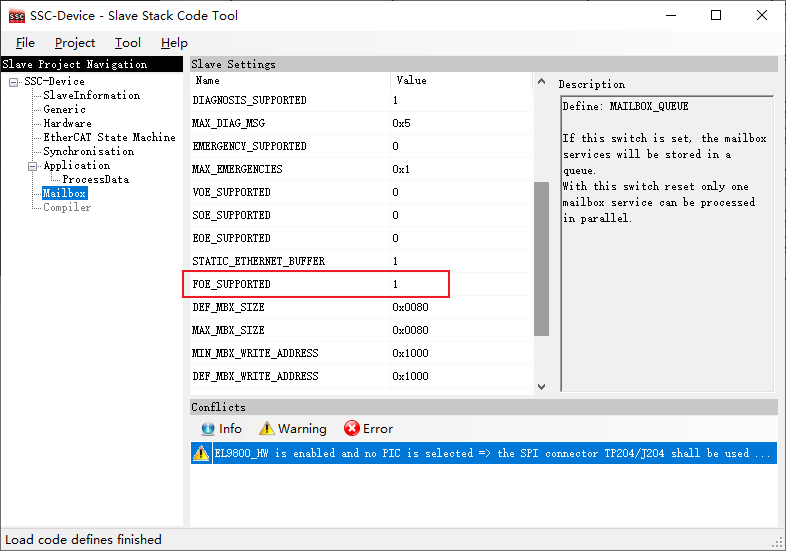This screenshot has width=786, height=551.
Task: Toggle the Warning conflicts filter
Action: [293, 429]
